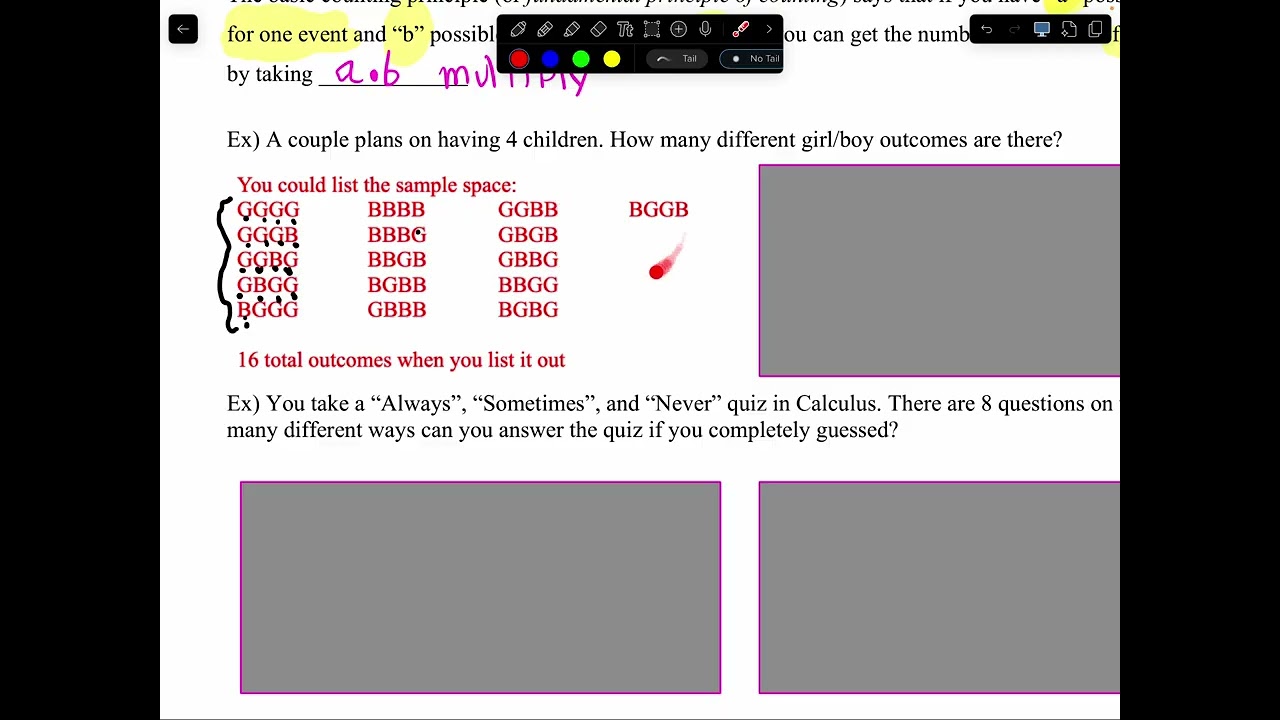Select the highlighter tool
Viewport: 1280px width, 720px height.
(572, 30)
